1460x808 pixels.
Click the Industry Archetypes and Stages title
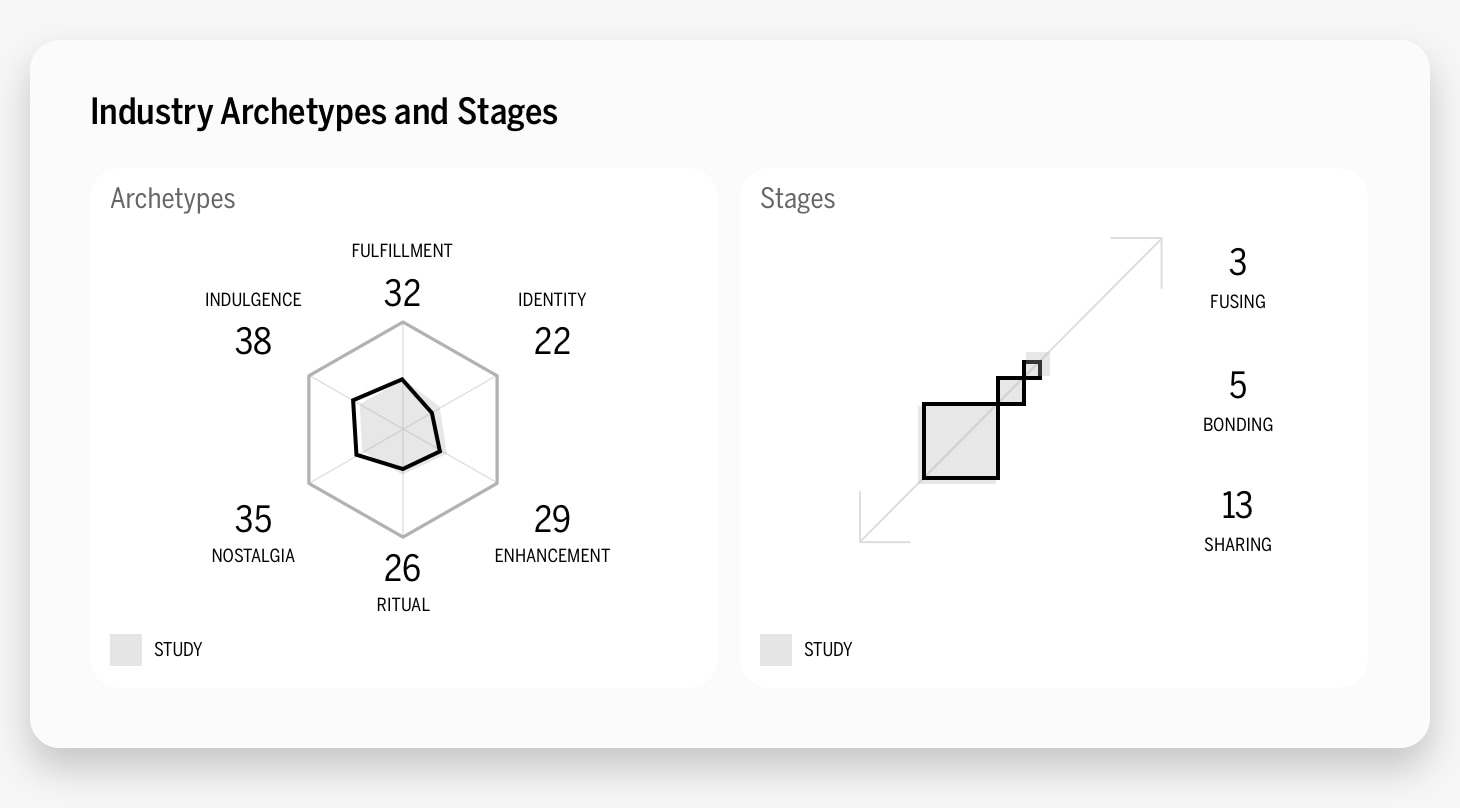tap(324, 111)
